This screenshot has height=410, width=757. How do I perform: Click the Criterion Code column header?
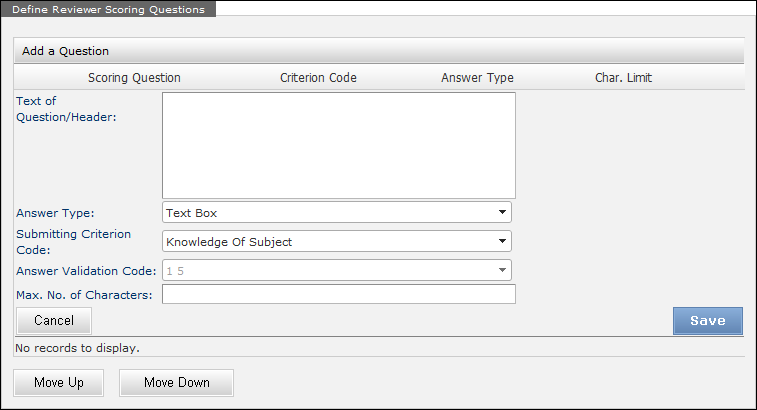click(x=318, y=77)
